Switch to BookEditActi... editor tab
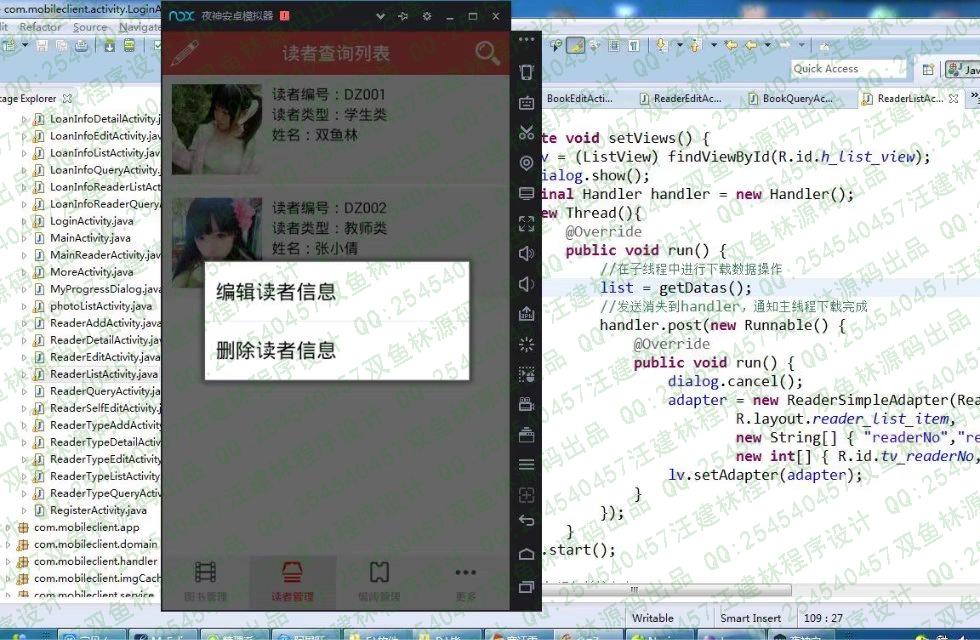This screenshot has width=980, height=640. pos(579,99)
